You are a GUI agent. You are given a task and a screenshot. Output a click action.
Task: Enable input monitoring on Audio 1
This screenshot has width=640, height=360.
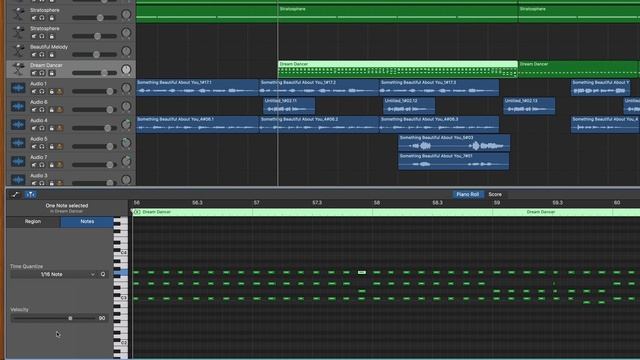(x=60, y=91)
